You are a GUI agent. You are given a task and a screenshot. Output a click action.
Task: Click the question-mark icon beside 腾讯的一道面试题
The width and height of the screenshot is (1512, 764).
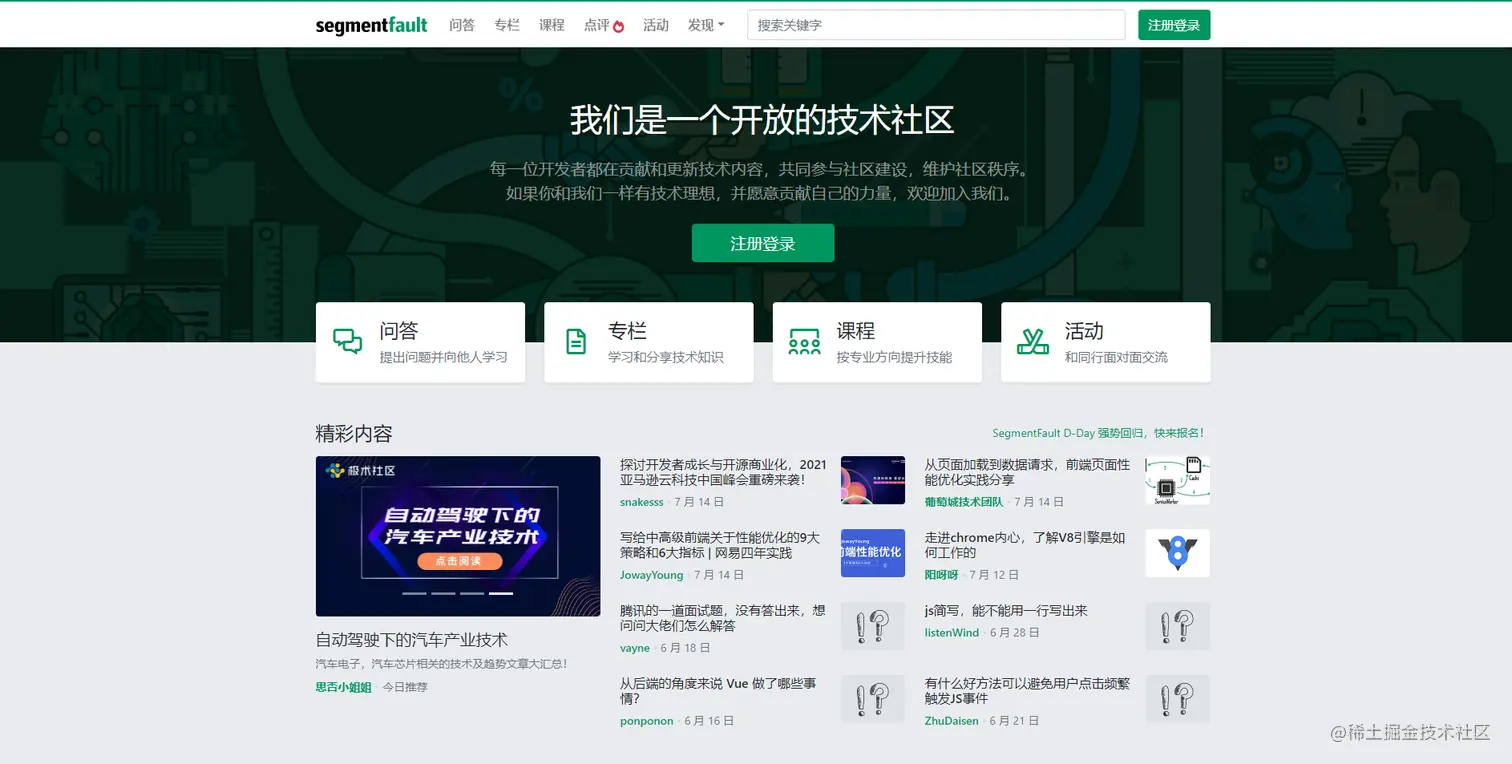(x=873, y=626)
